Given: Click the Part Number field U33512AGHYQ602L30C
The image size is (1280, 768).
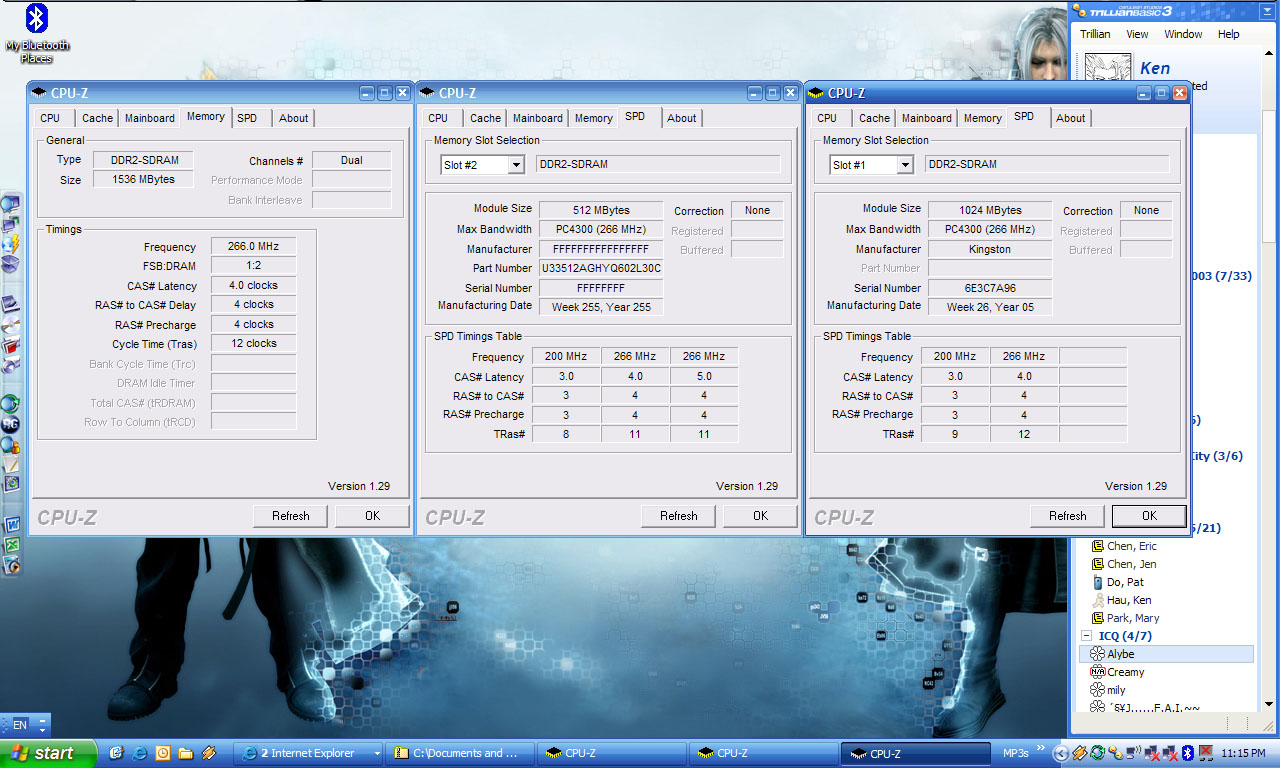Looking at the screenshot, I should [601, 268].
